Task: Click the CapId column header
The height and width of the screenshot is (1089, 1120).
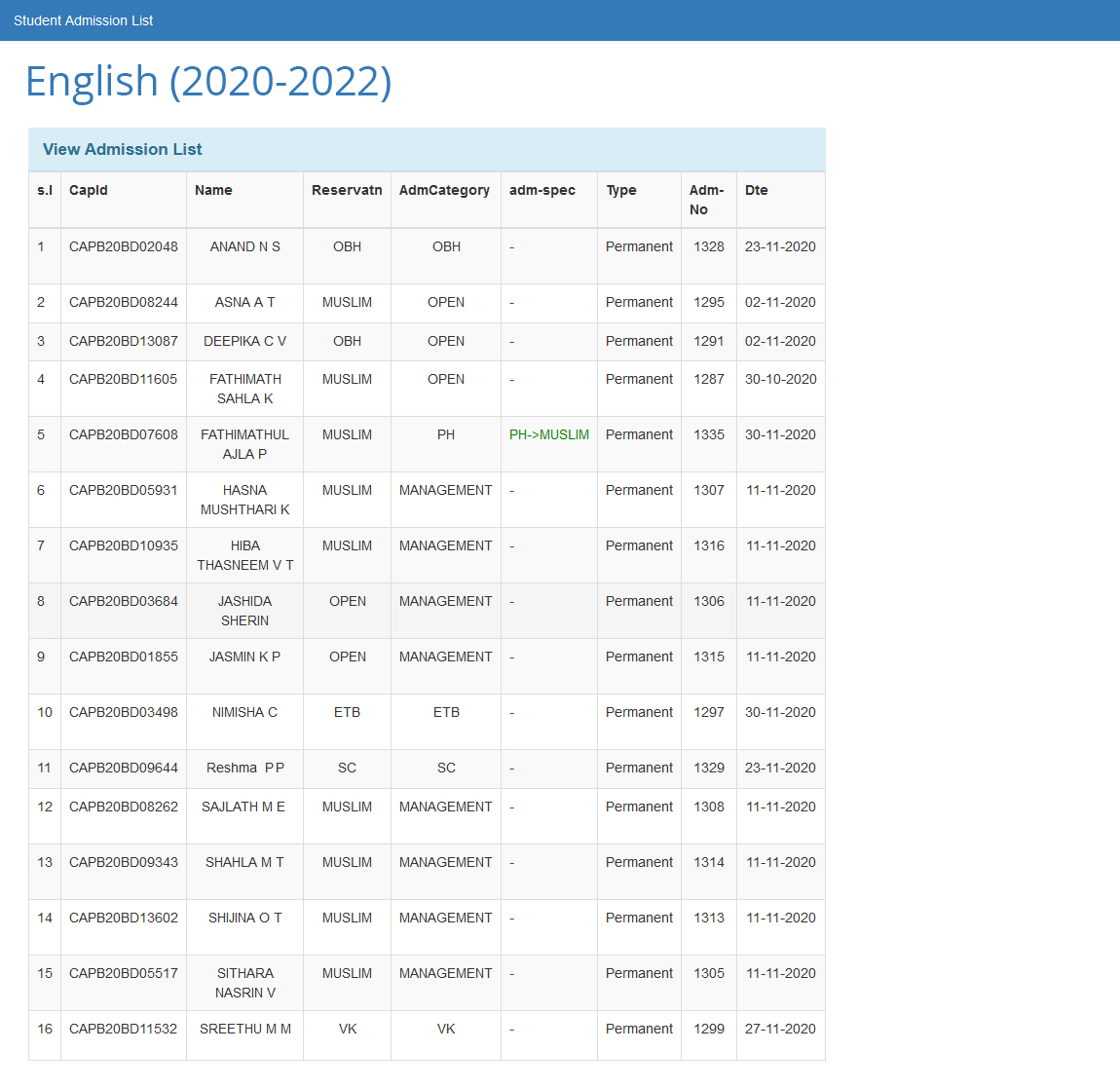Action: click(x=89, y=190)
